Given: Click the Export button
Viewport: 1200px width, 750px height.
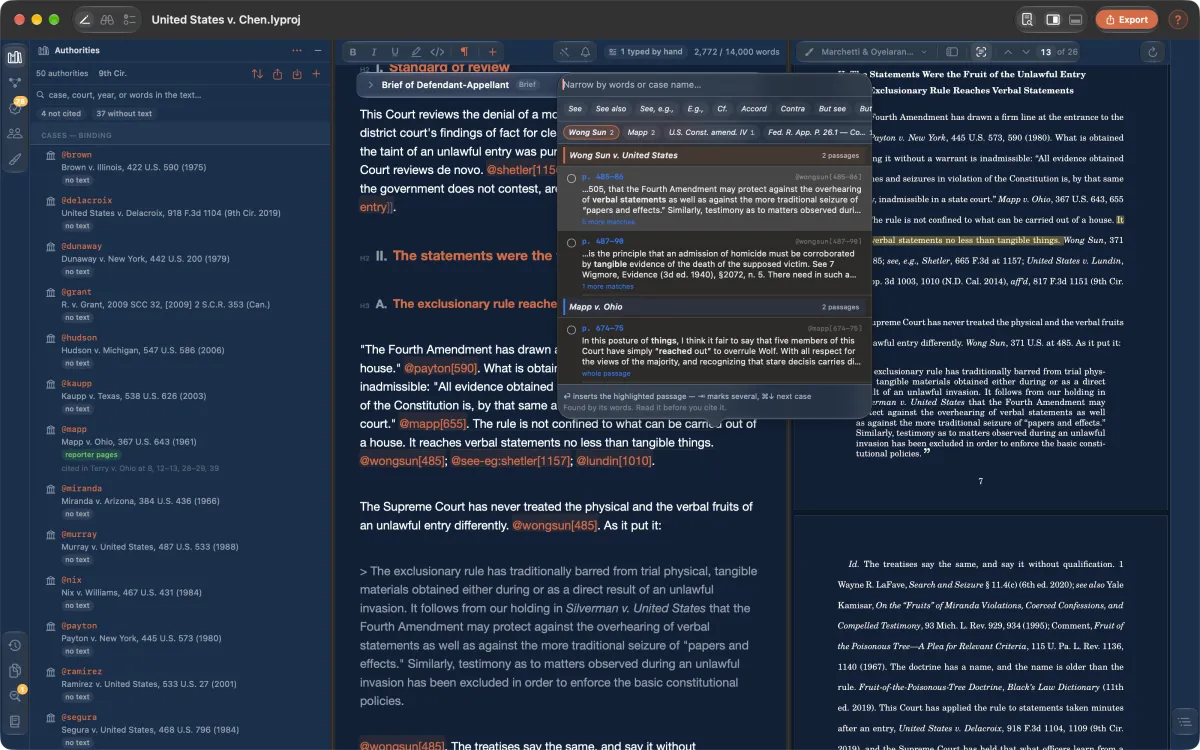Looking at the screenshot, I should (1126, 19).
